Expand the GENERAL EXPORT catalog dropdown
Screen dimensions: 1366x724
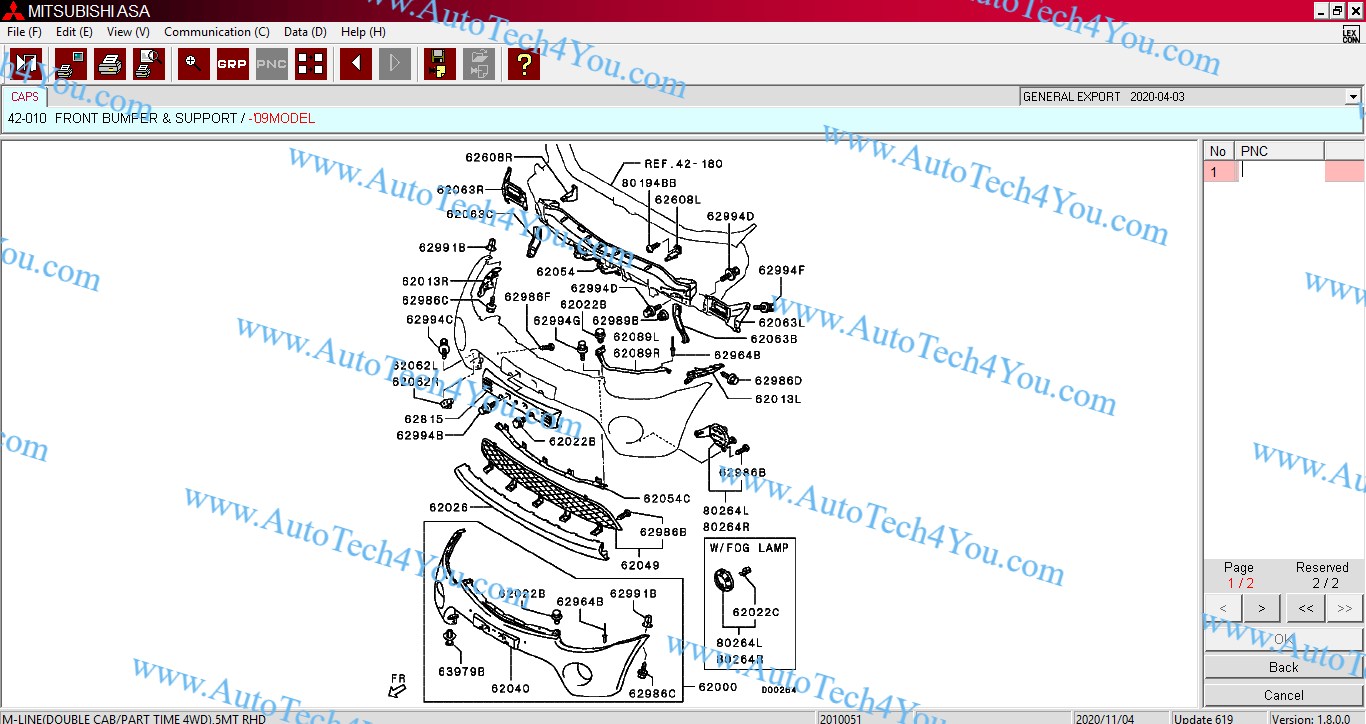[x=1352, y=97]
